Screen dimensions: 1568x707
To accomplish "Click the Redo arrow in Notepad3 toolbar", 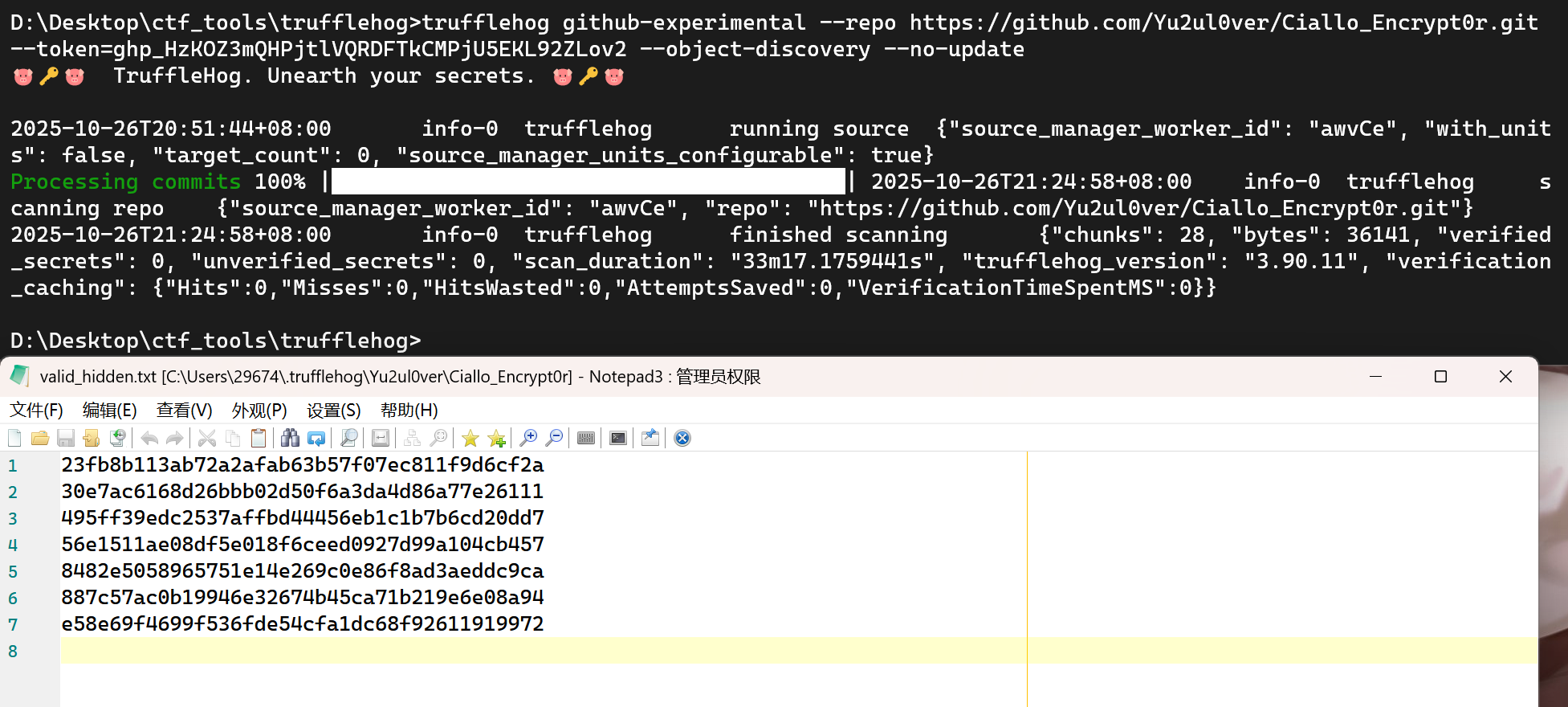I will (174, 438).
